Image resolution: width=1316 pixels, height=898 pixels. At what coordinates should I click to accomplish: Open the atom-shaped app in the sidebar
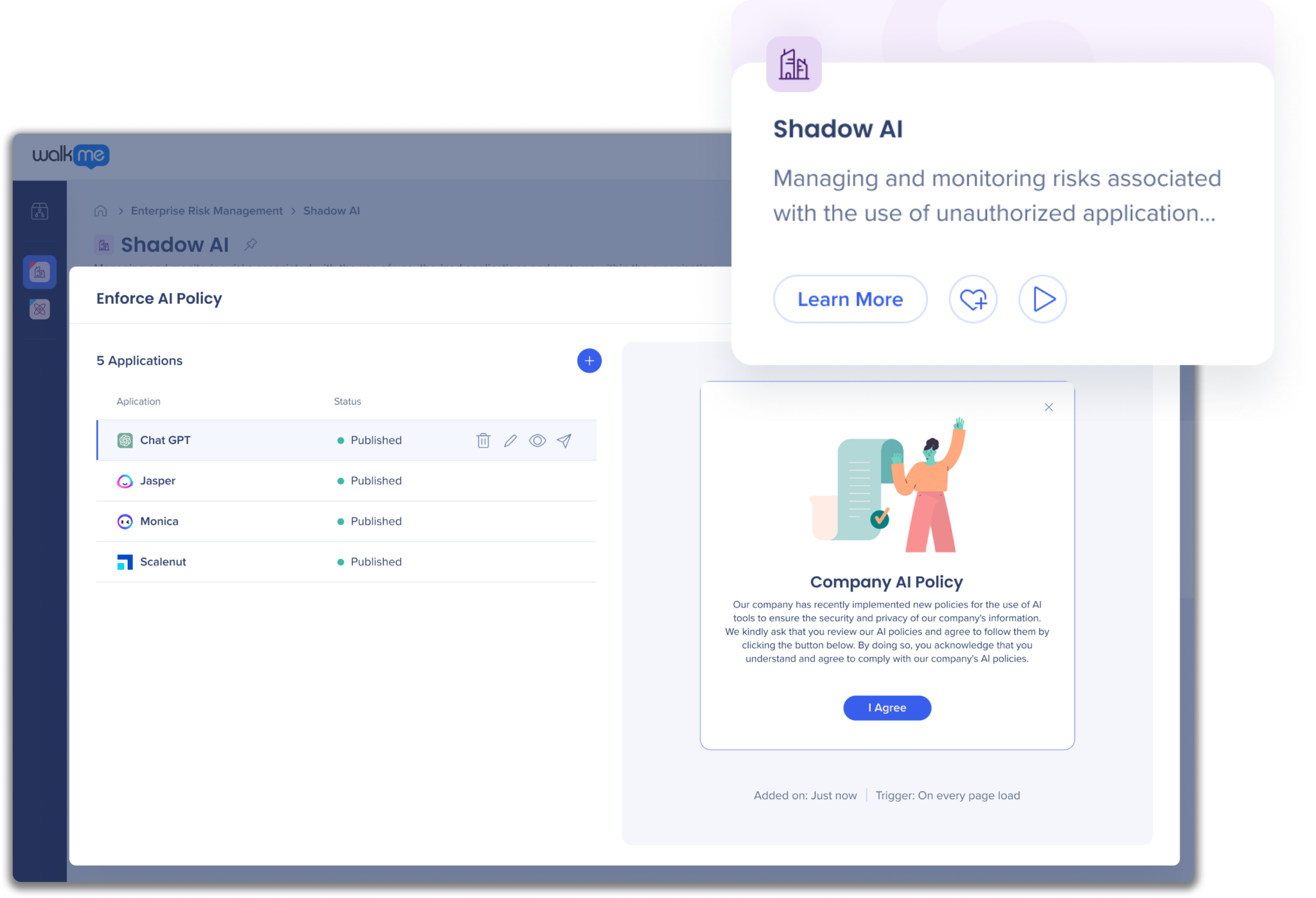click(x=40, y=310)
